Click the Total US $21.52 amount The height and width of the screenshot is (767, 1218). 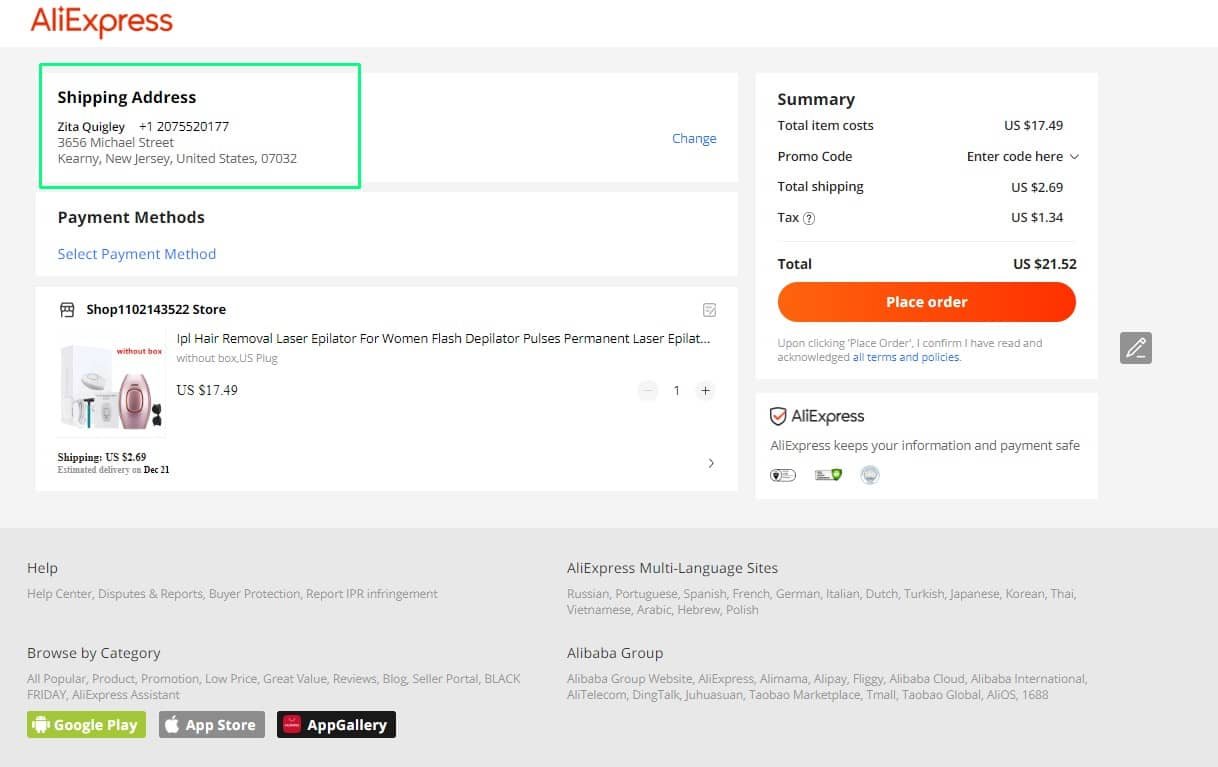[x=1045, y=265]
